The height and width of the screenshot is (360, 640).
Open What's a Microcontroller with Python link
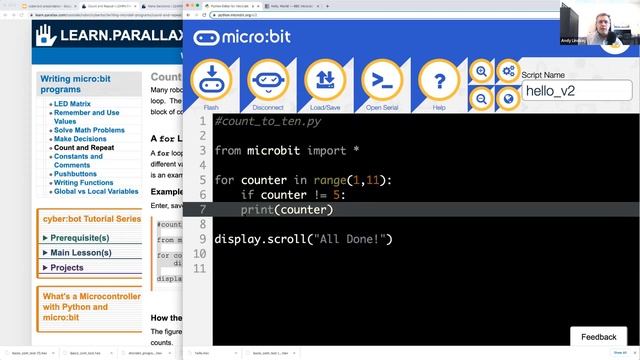tap(91, 307)
